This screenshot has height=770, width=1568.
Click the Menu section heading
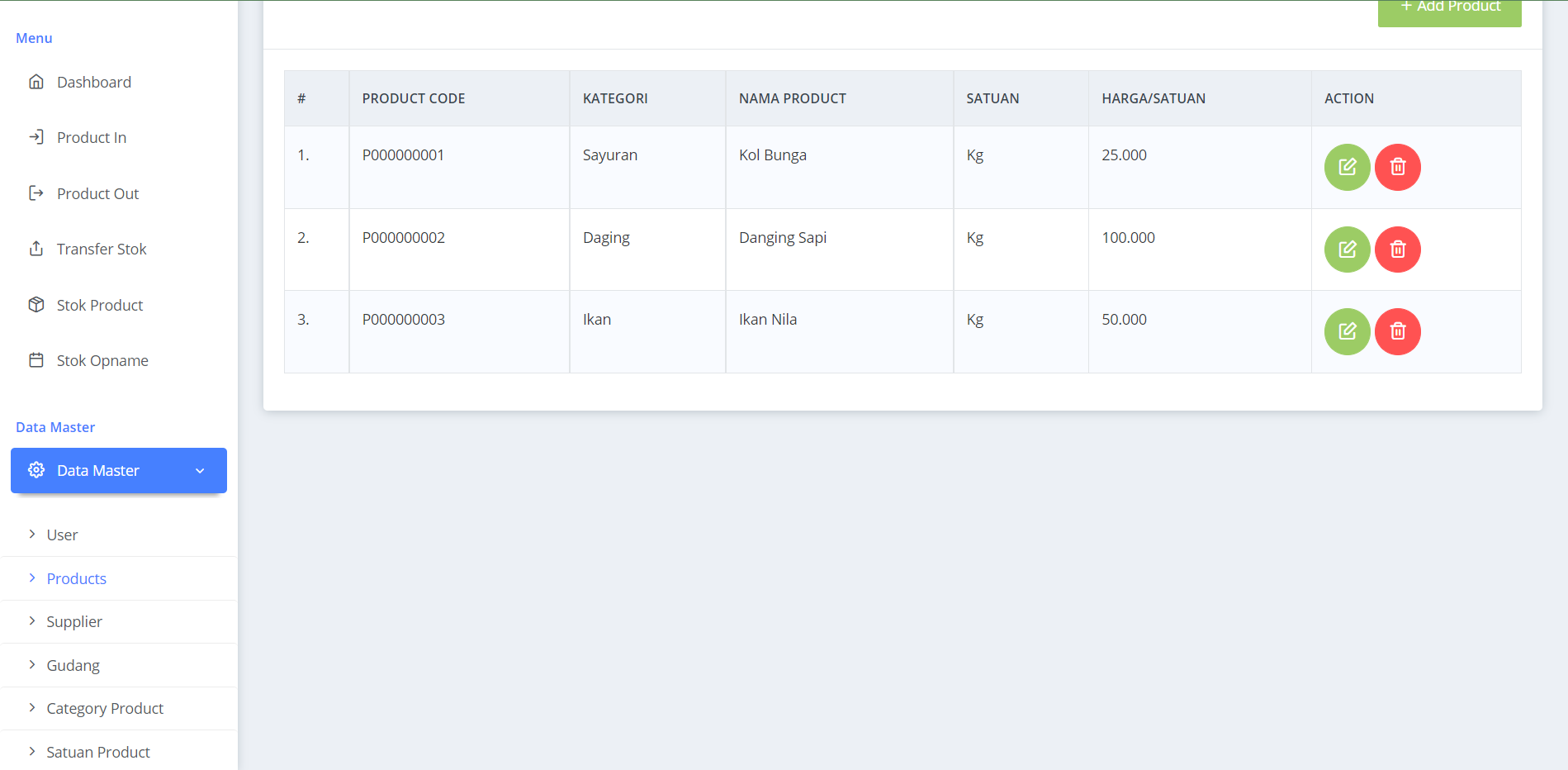pyautogui.click(x=34, y=38)
